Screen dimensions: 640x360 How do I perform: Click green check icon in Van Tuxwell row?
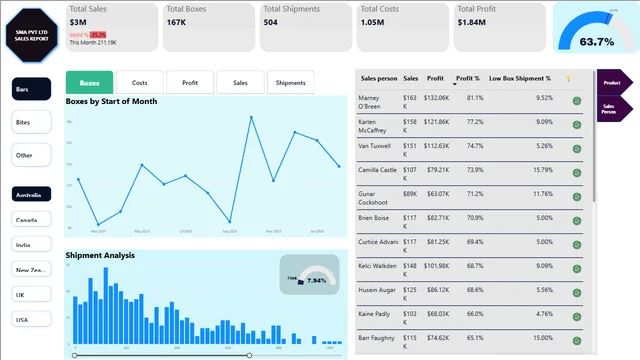coord(577,149)
